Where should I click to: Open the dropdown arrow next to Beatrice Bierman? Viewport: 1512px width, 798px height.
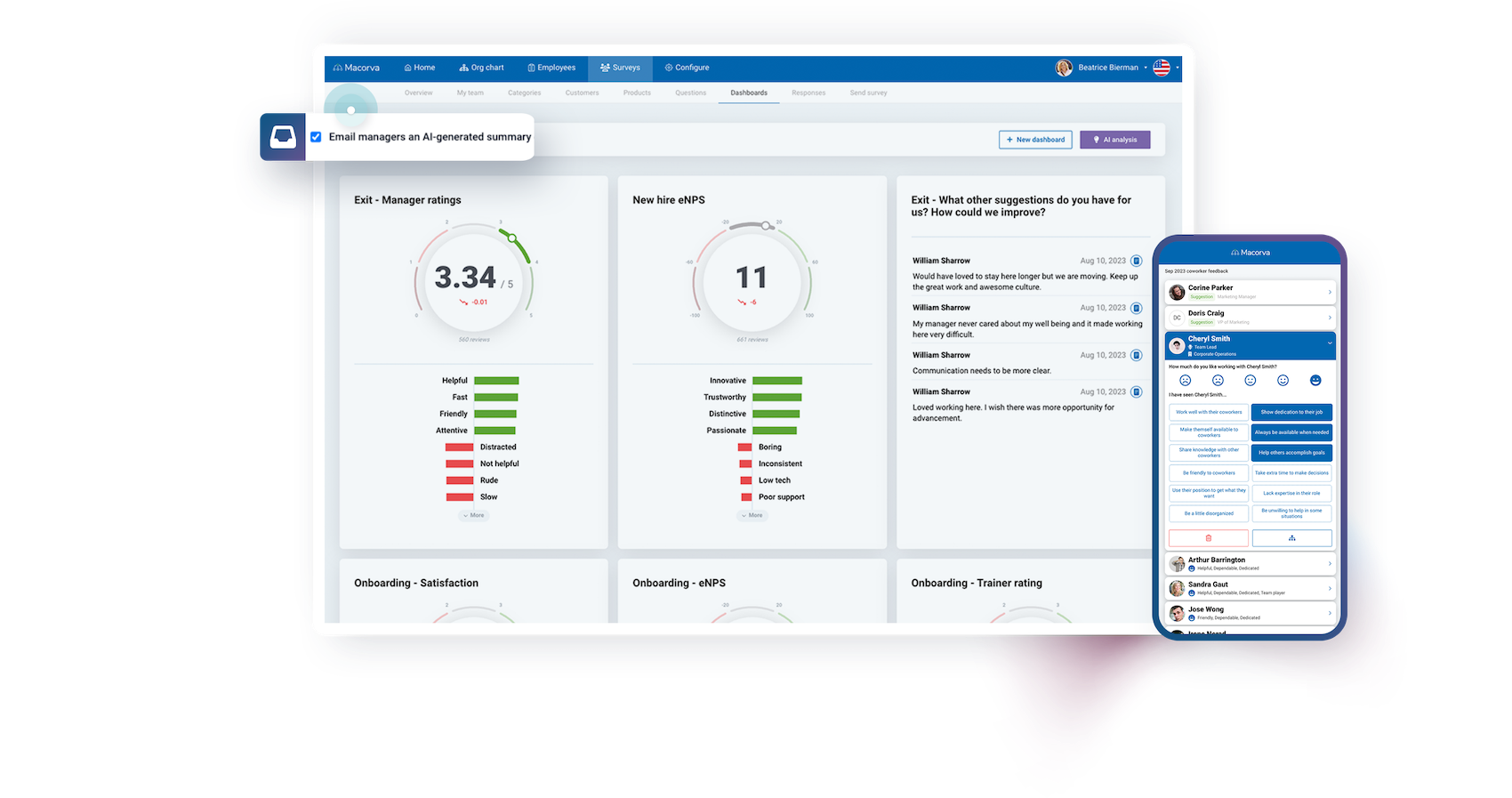pyautogui.click(x=1146, y=68)
